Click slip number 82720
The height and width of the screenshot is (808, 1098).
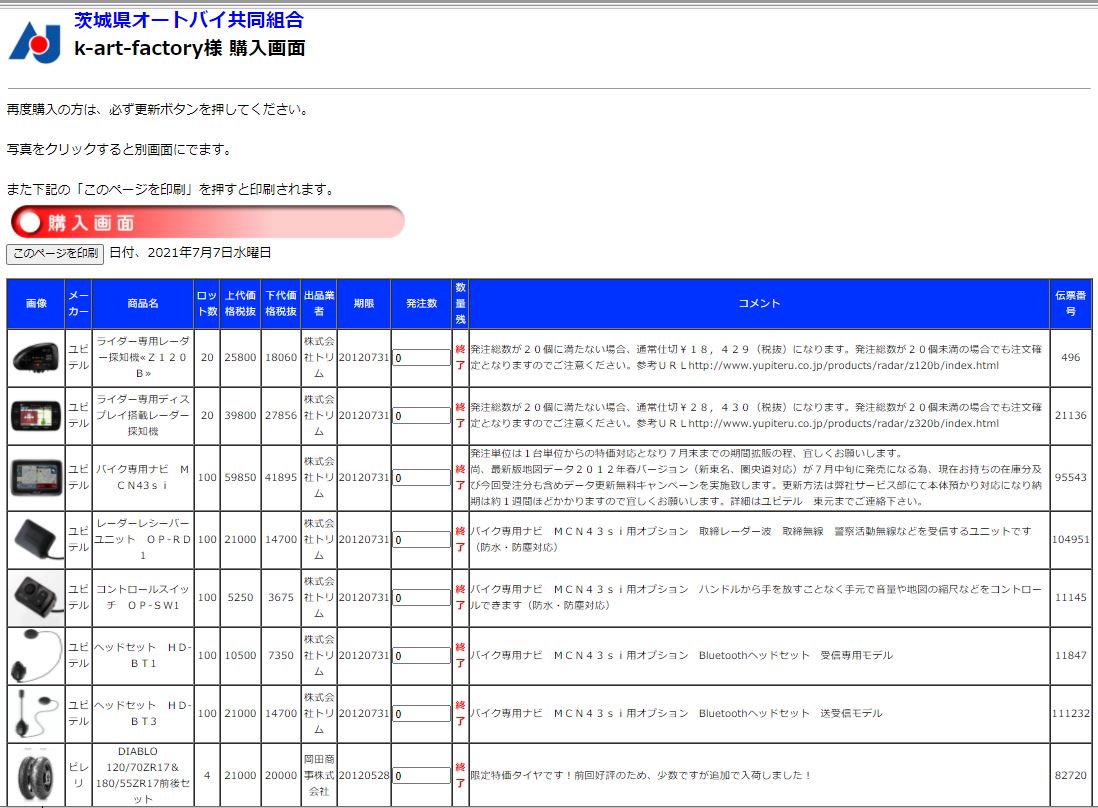[1071, 775]
